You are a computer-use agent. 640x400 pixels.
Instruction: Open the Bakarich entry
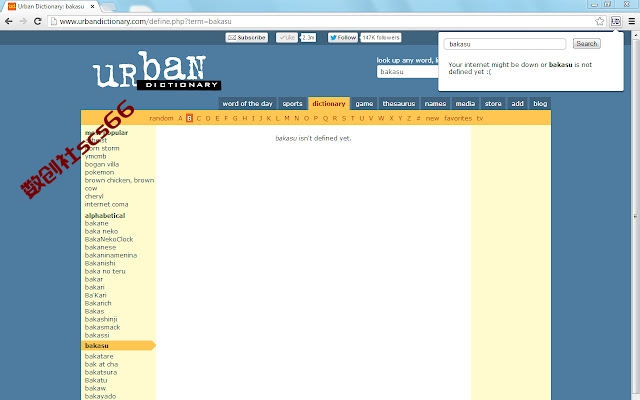tap(98, 303)
